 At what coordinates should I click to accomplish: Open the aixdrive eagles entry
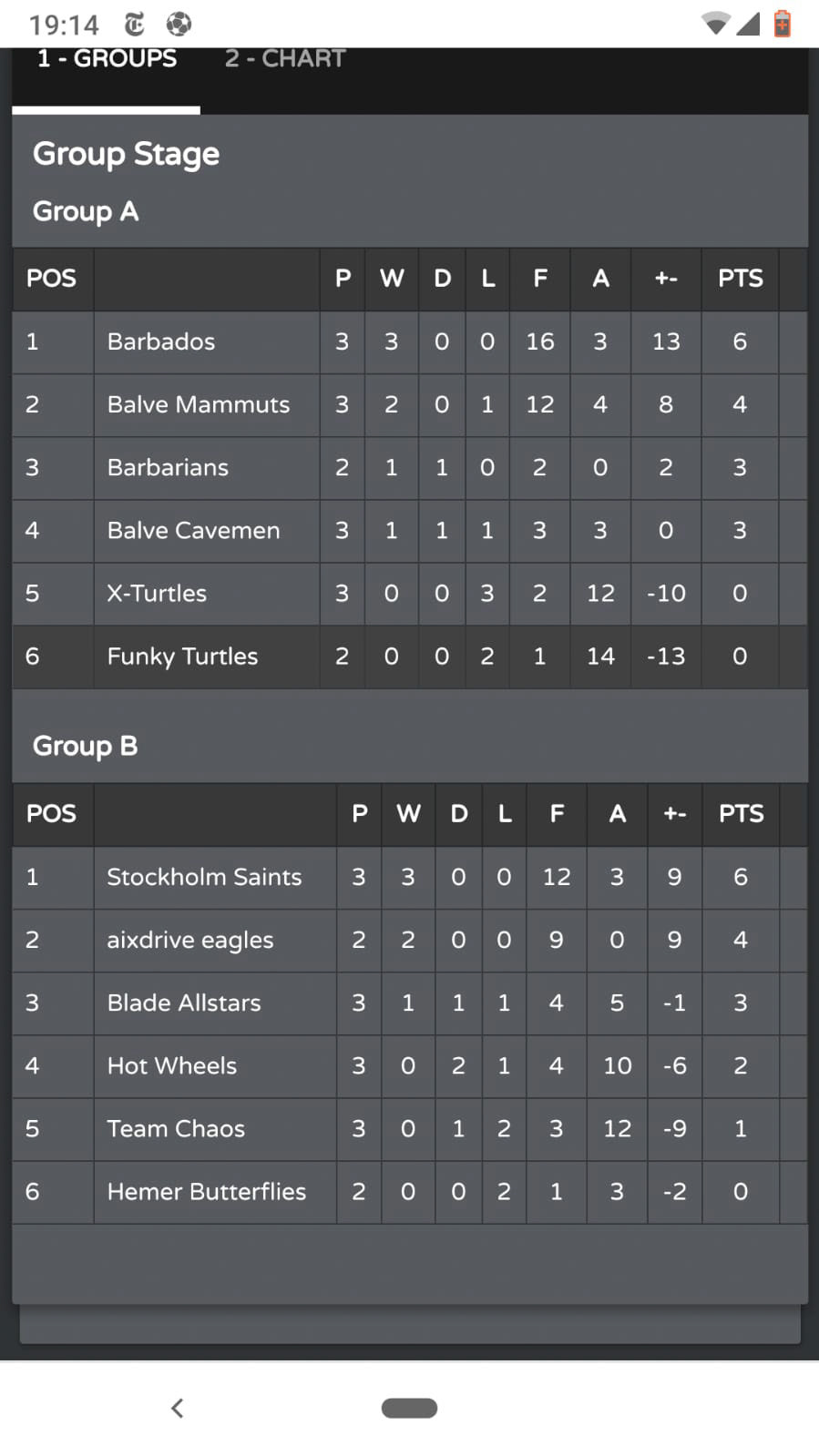coord(190,940)
